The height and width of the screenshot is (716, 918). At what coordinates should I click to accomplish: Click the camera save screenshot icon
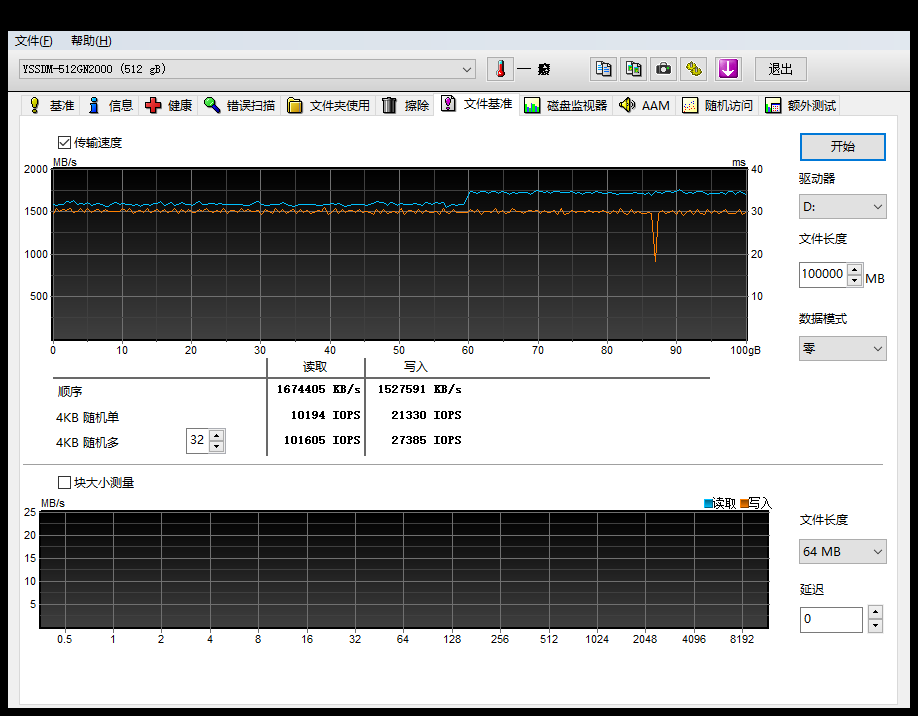tap(663, 69)
